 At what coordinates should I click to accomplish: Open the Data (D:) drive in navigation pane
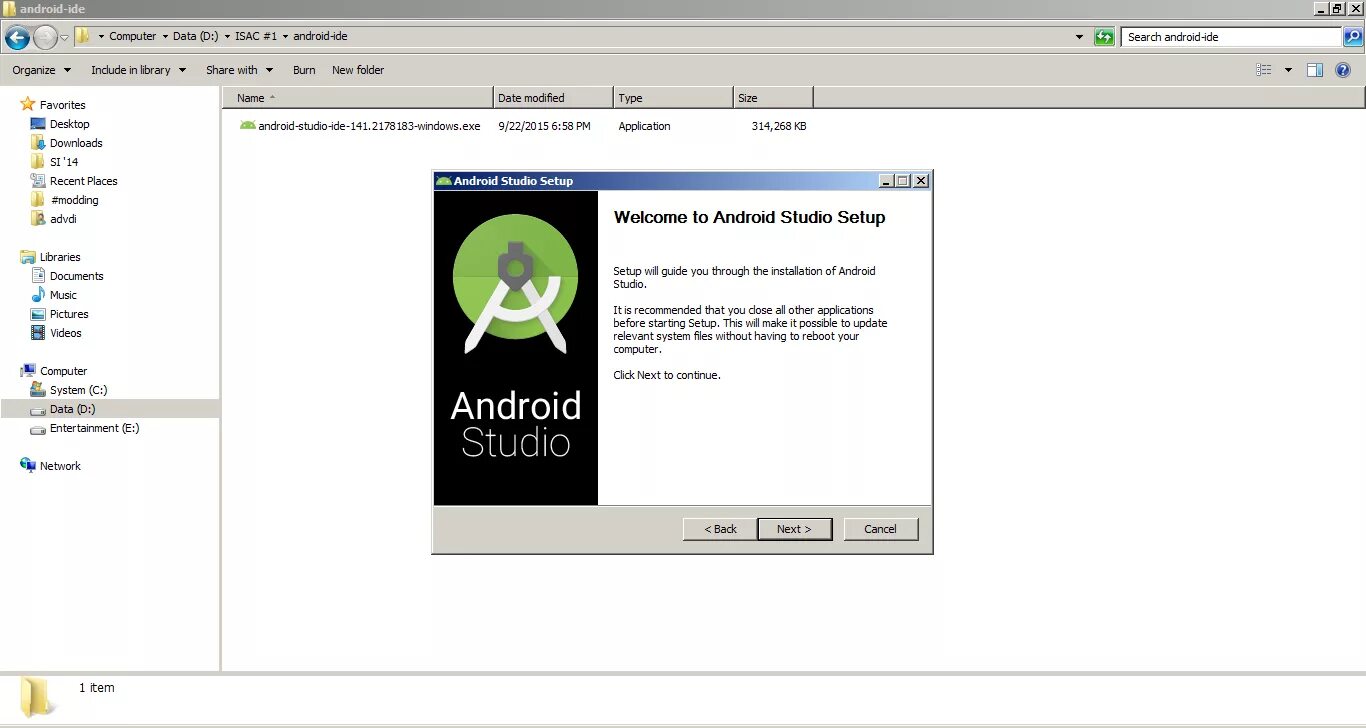coord(72,409)
